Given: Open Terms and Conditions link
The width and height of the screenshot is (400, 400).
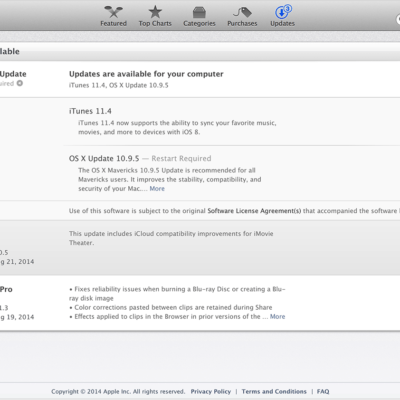Looking at the screenshot, I should pos(274,391).
